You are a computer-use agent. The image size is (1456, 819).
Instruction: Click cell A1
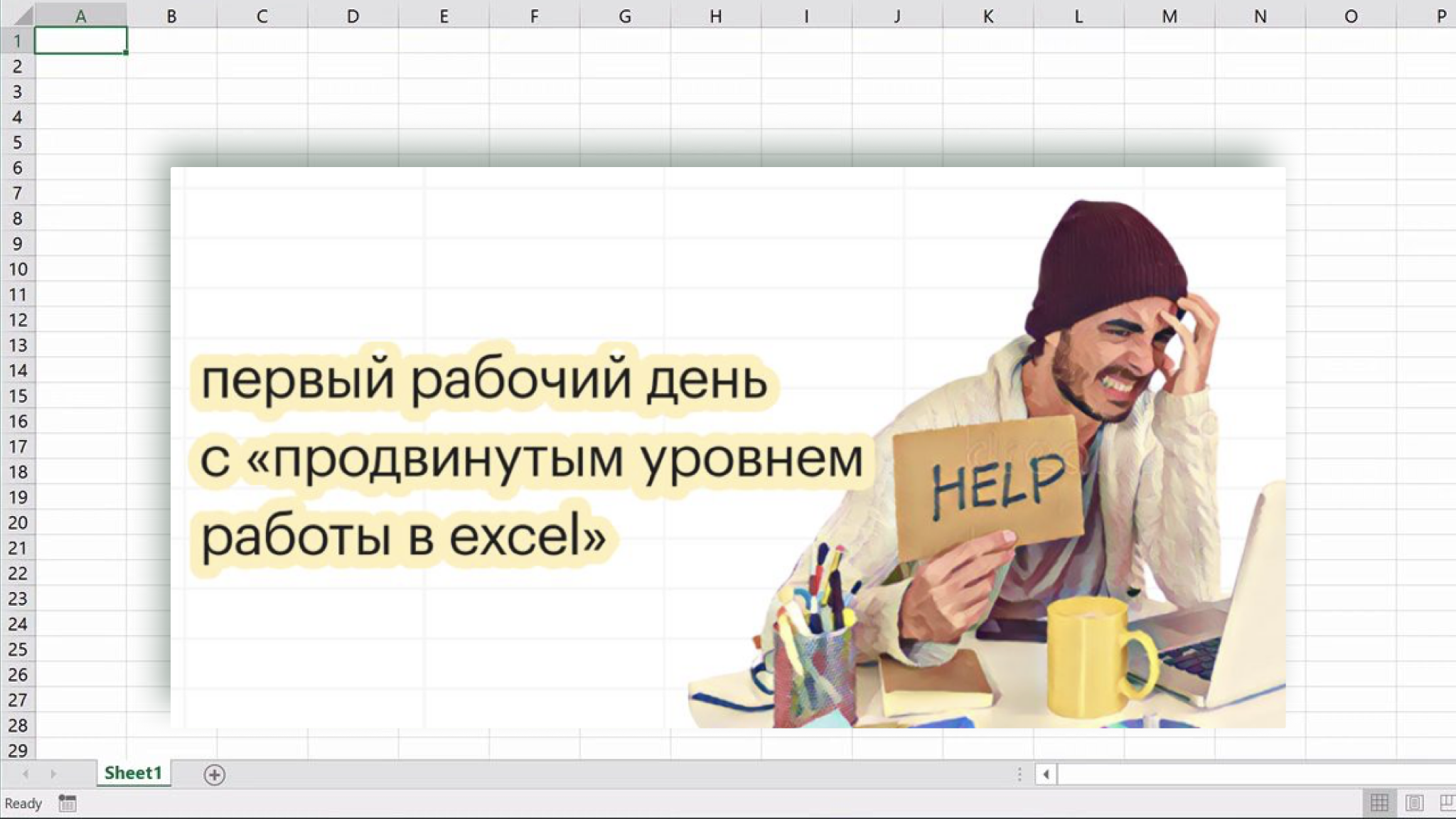80,41
